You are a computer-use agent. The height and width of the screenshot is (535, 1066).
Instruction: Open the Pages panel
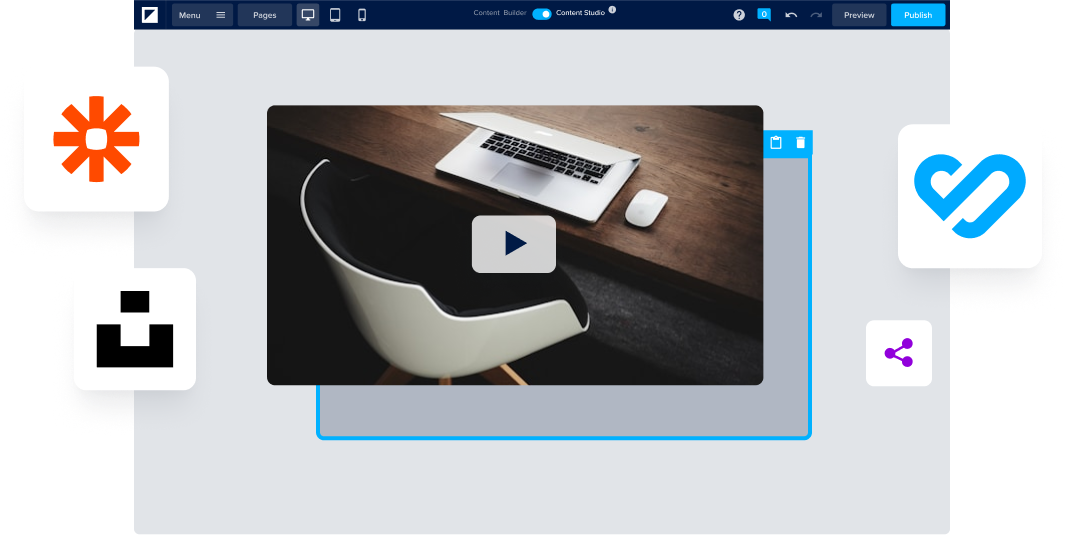[x=265, y=15]
